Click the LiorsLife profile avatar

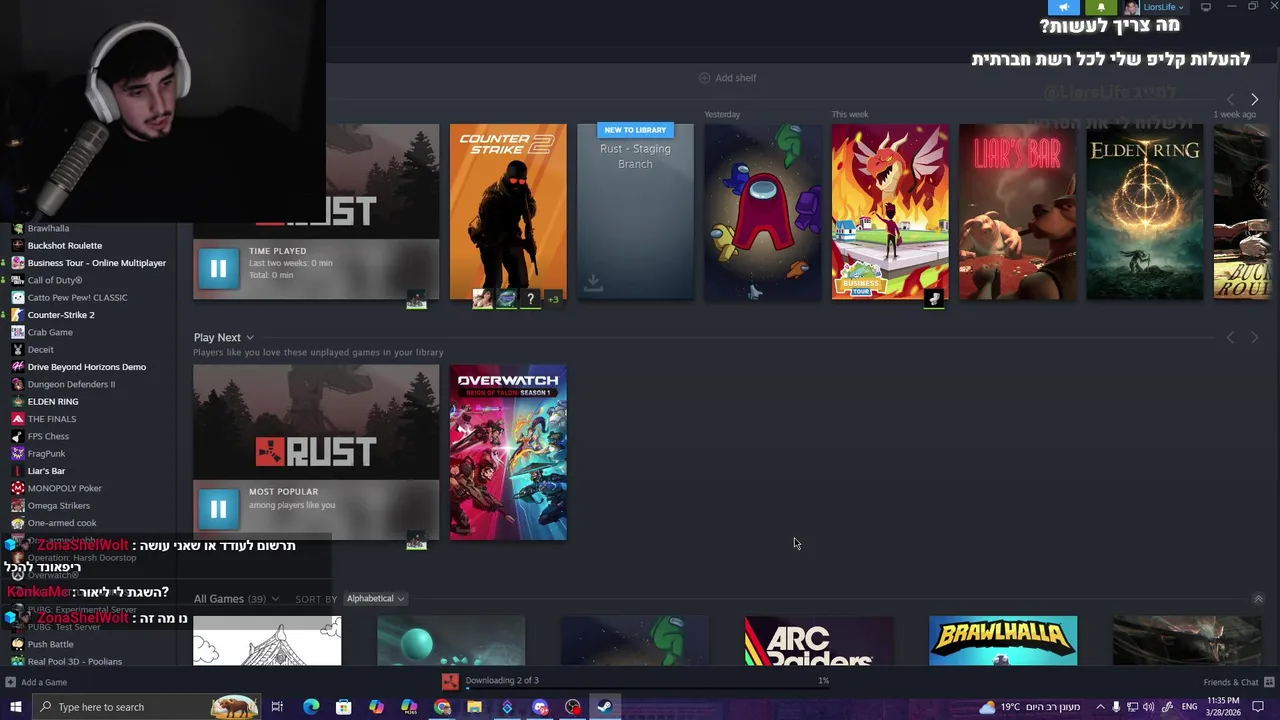pos(1131,7)
